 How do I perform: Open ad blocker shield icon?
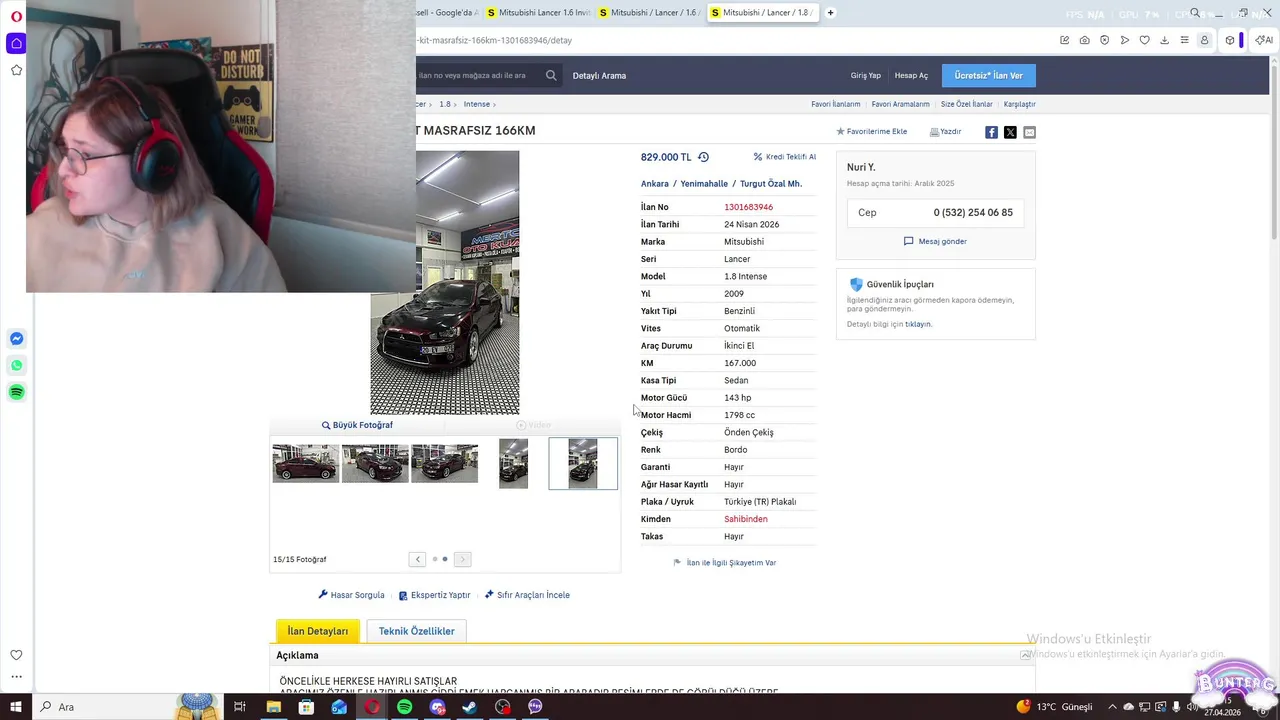point(1104,40)
